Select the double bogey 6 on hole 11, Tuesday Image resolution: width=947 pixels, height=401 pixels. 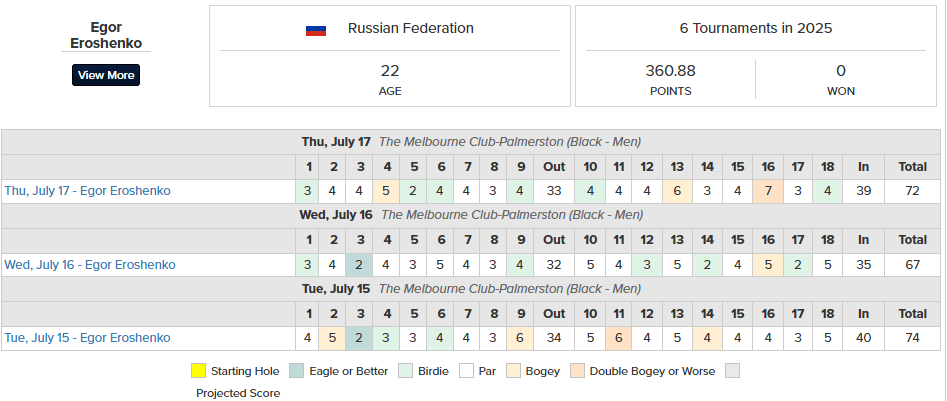tap(618, 338)
